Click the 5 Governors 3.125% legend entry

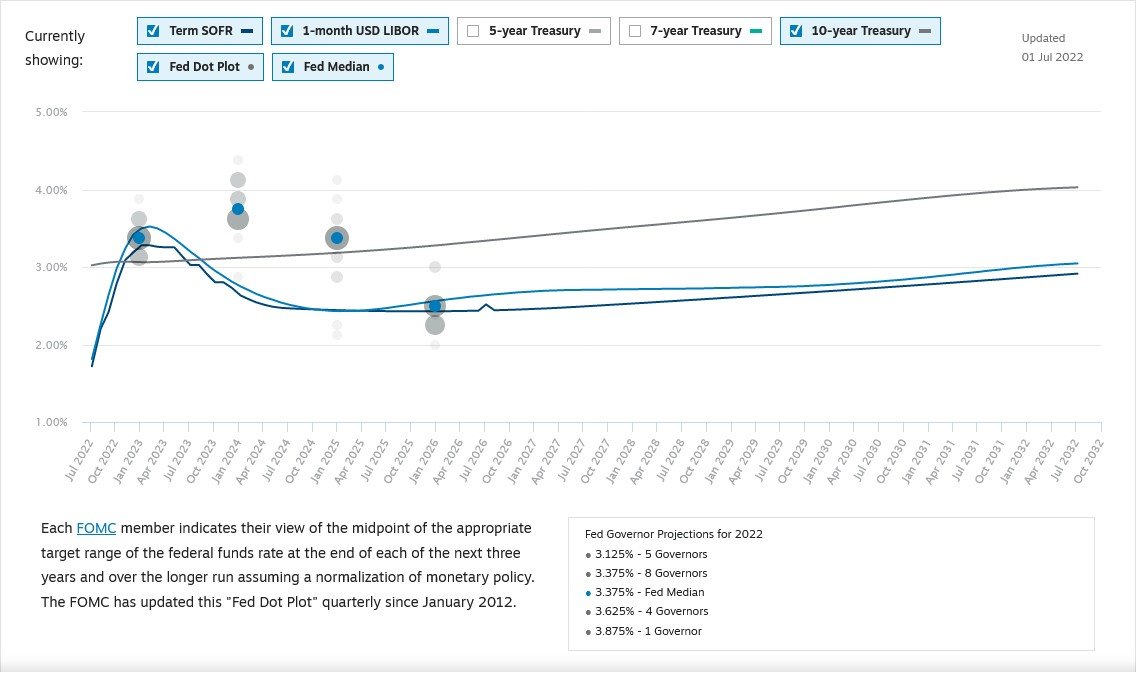click(x=651, y=554)
